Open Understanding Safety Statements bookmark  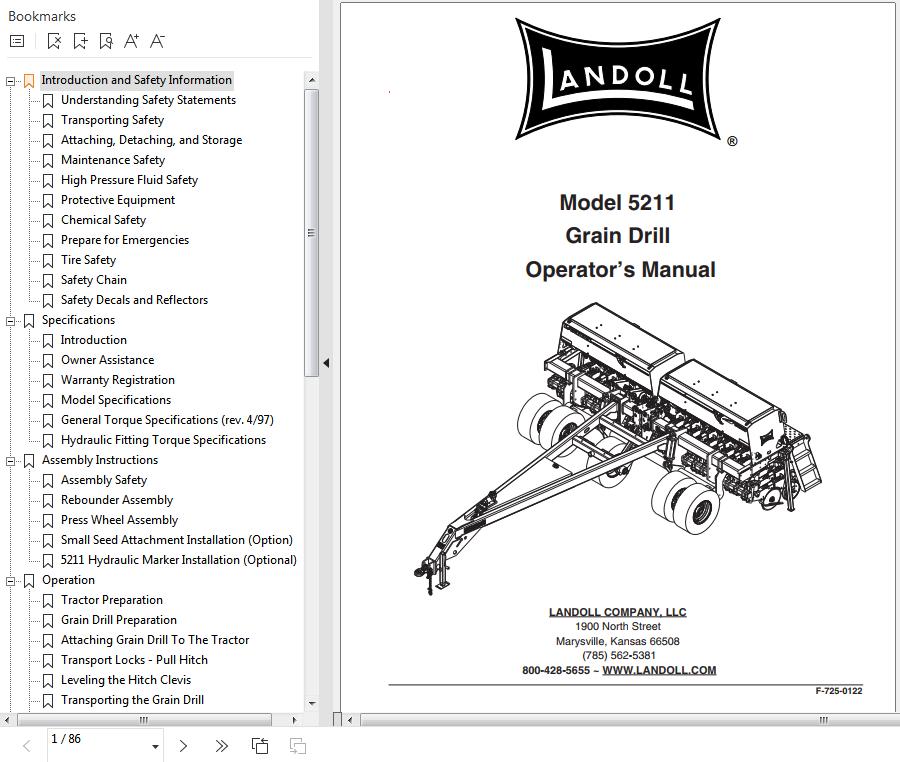(x=148, y=100)
